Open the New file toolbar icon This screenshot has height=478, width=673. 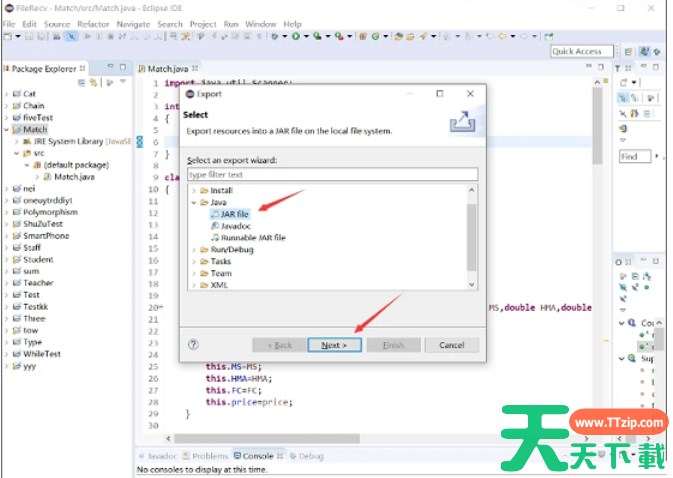tap(8, 37)
